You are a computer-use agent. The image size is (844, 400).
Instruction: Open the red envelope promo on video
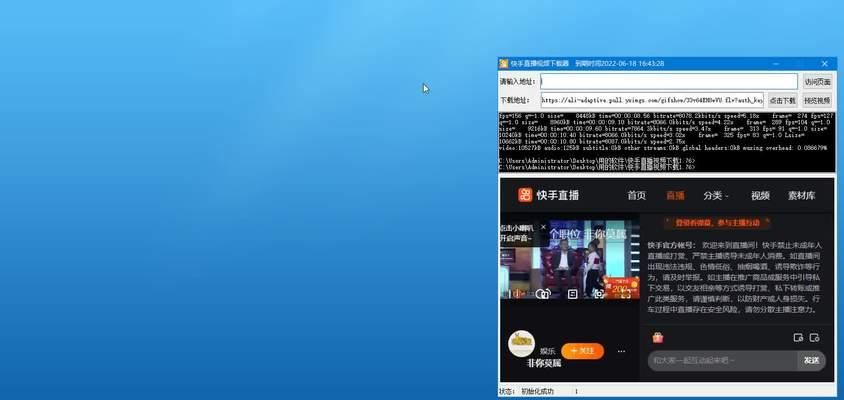[x=621, y=288]
